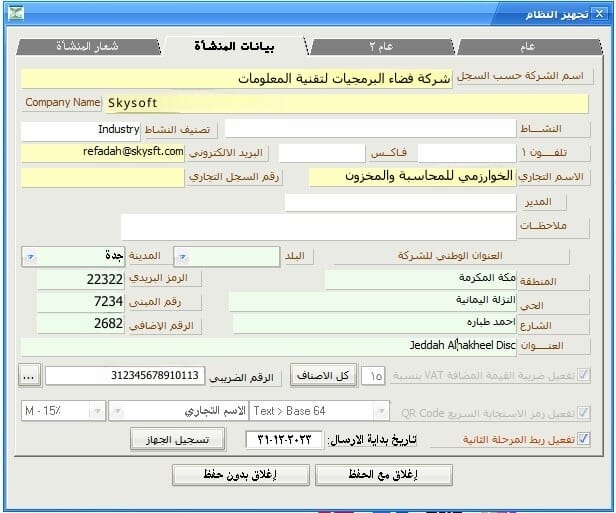
Task: Click the الشارع street field
Action: [x=374, y=324]
